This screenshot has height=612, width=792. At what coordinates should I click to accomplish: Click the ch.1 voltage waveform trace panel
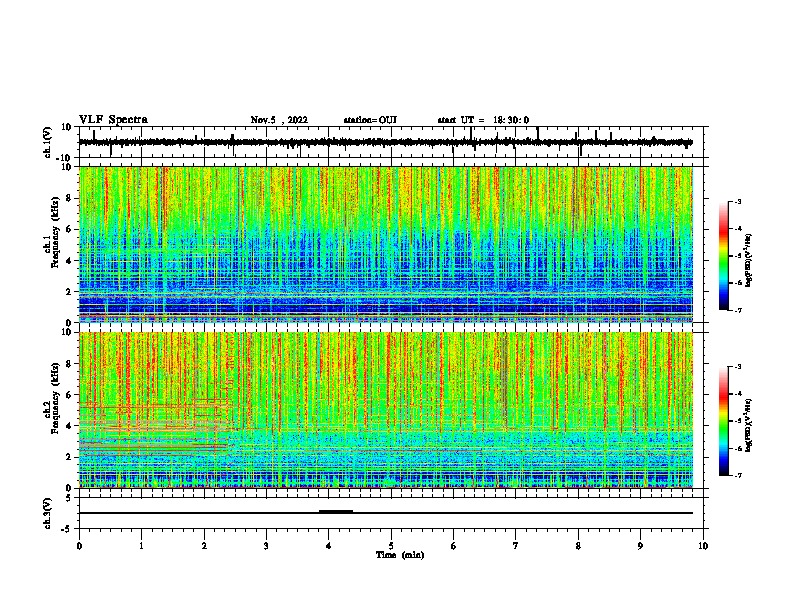(391, 142)
